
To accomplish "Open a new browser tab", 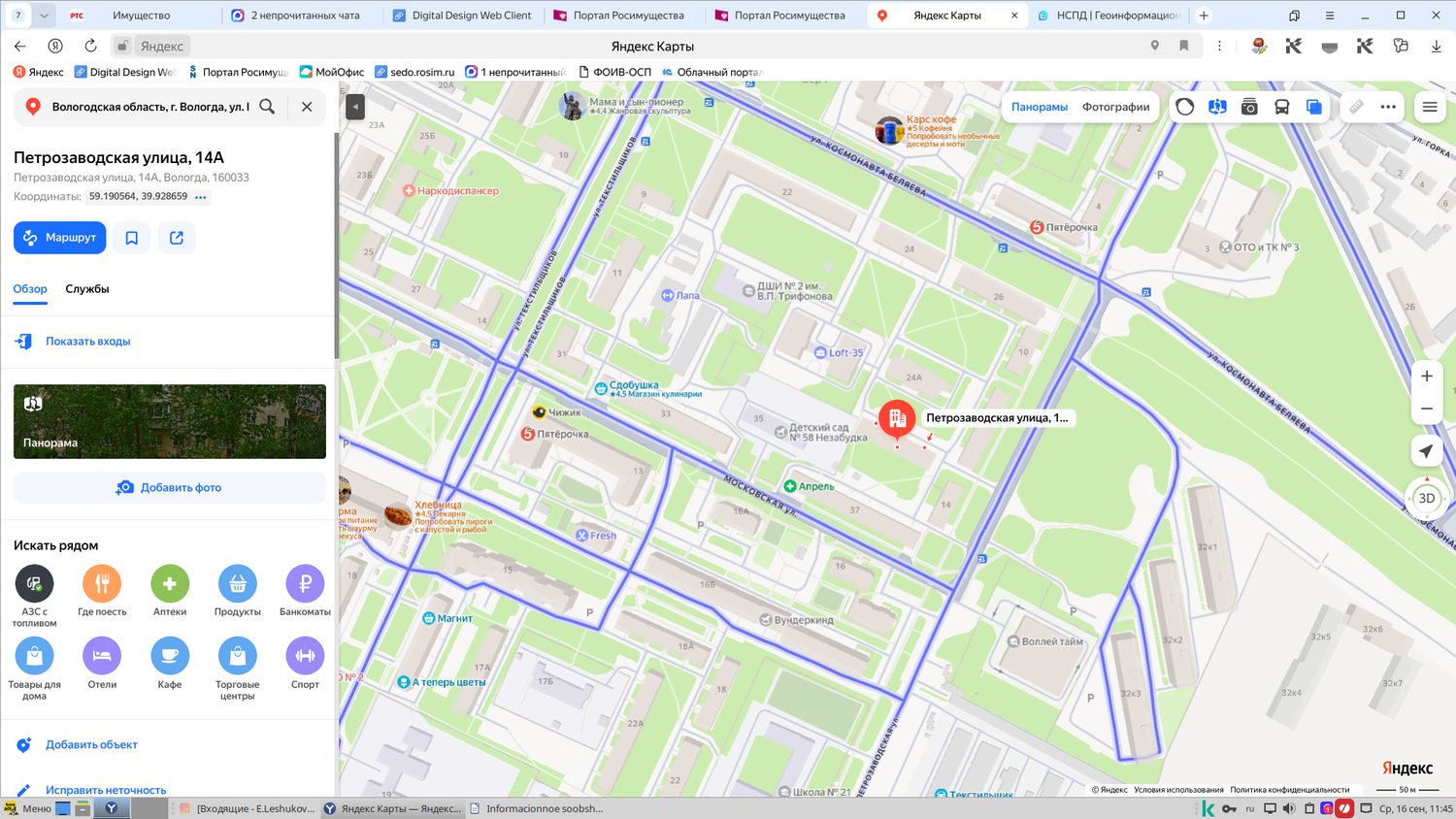I will point(1204,16).
